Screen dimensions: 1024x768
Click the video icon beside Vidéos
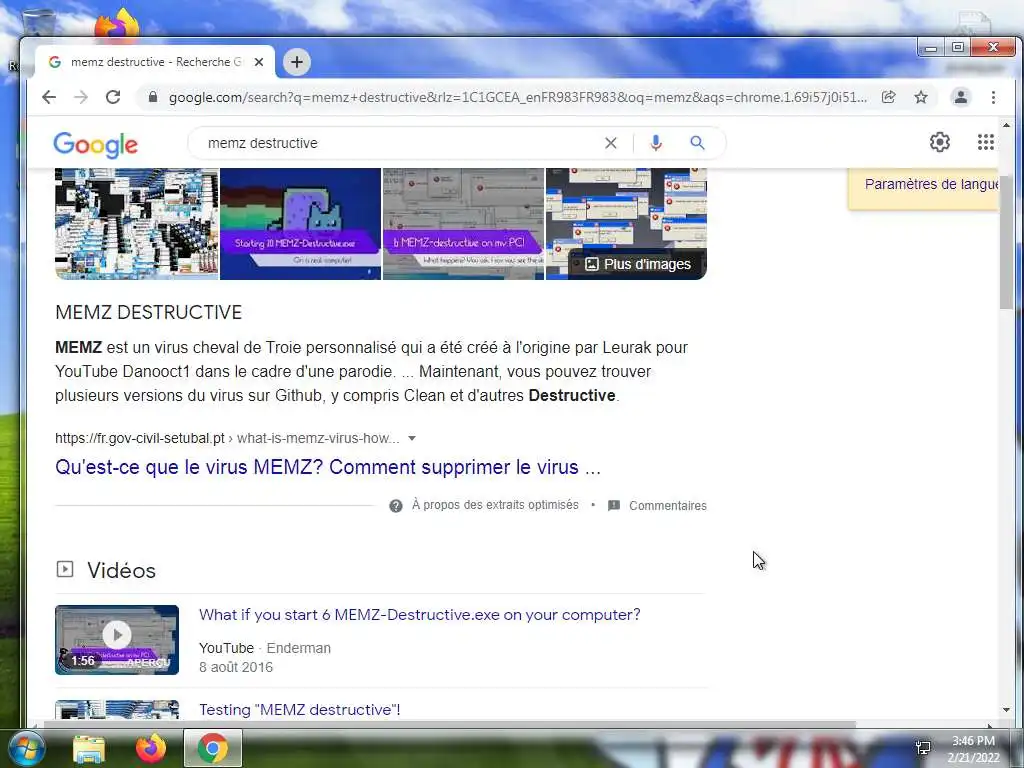65,569
